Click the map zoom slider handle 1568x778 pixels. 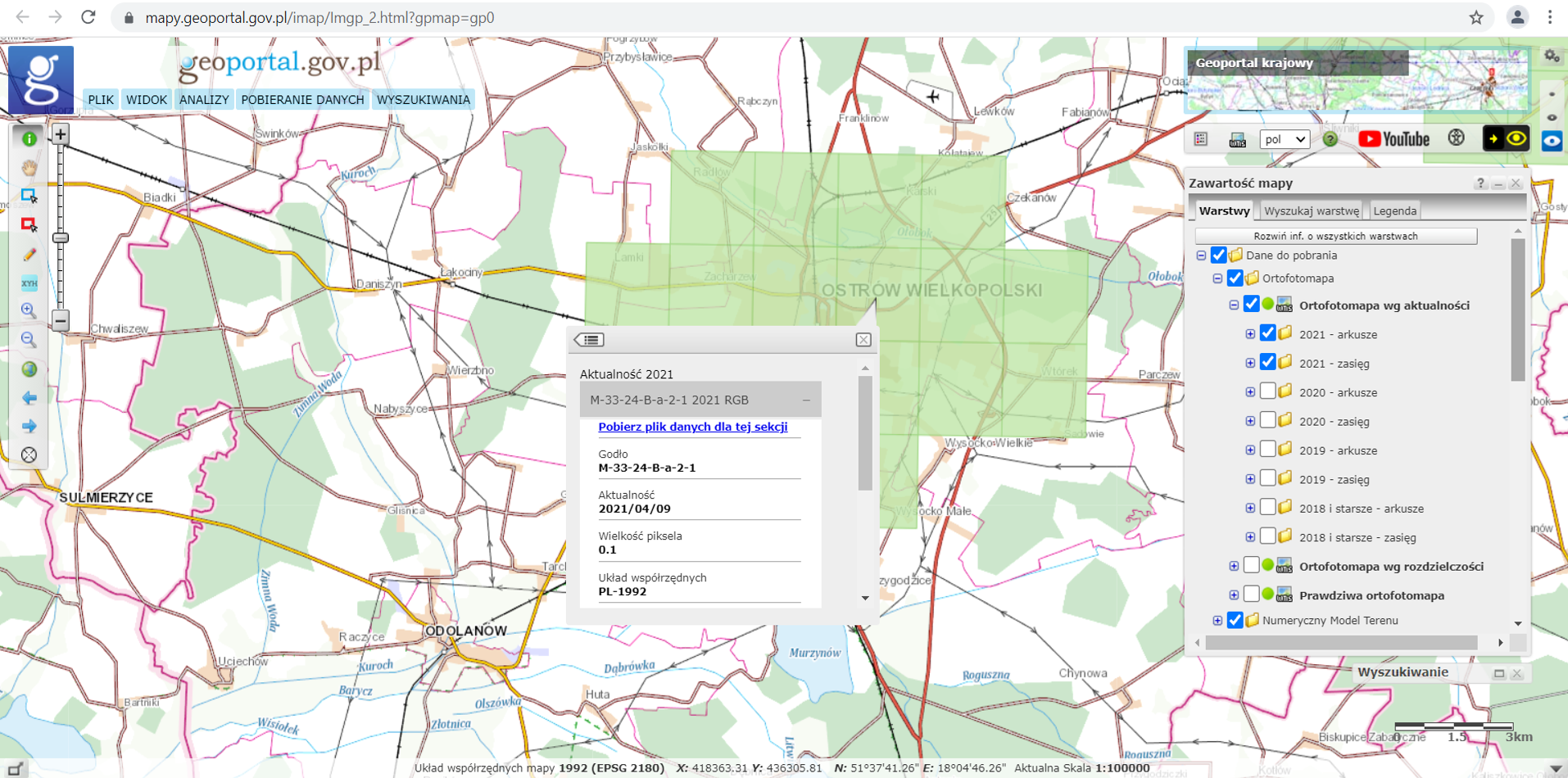(x=61, y=238)
